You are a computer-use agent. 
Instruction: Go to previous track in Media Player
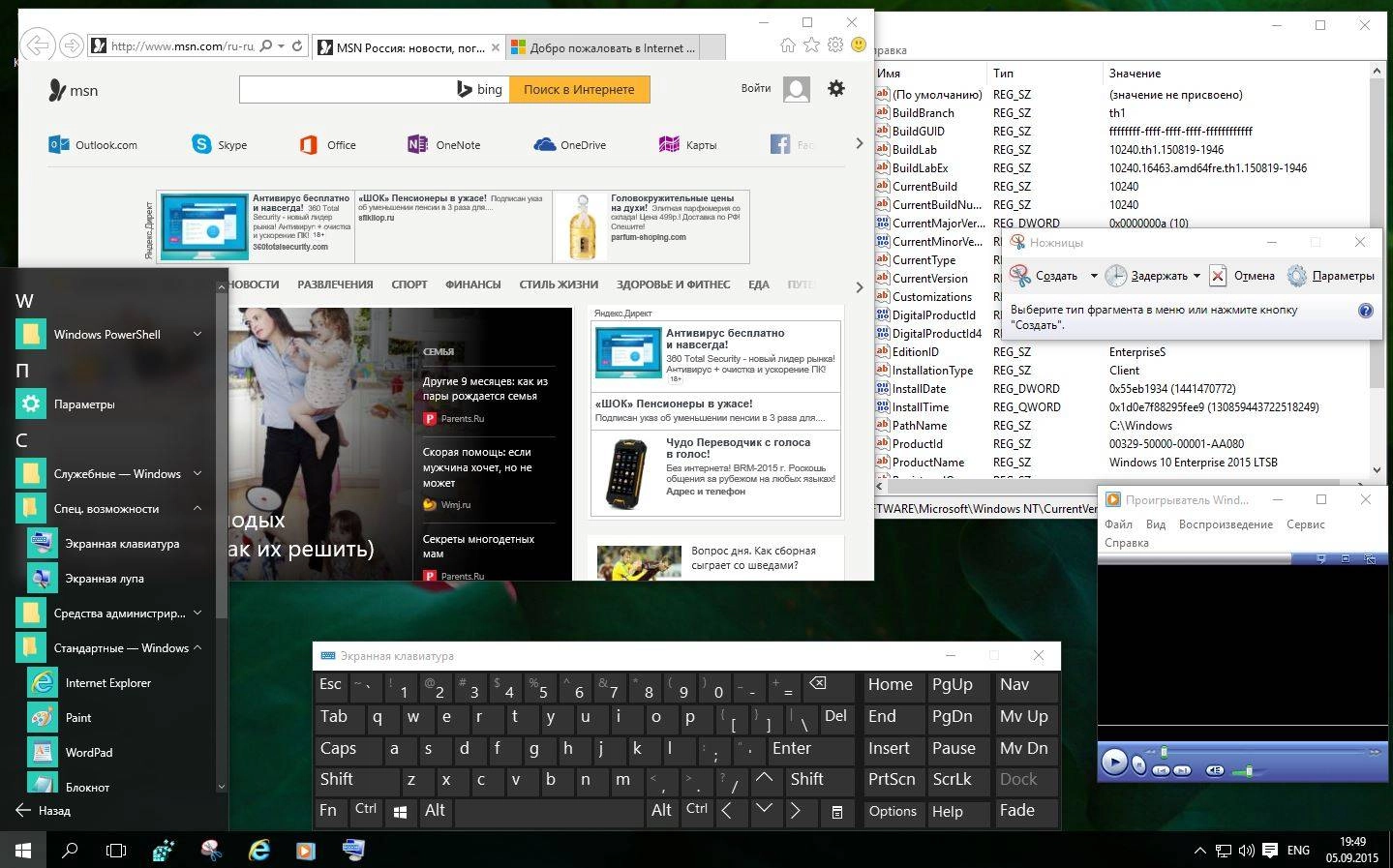click(x=1161, y=770)
